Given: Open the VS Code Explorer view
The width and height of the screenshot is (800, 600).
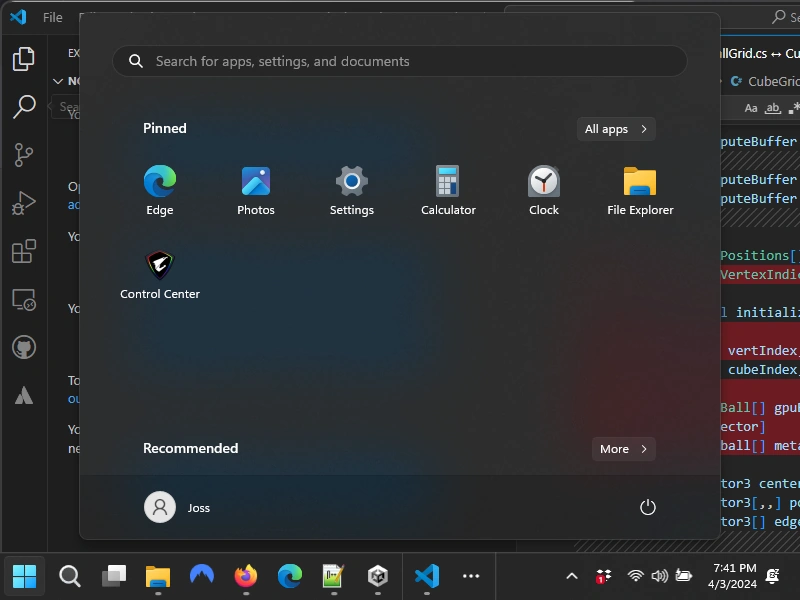Looking at the screenshot, I should [x=23, y=59].
